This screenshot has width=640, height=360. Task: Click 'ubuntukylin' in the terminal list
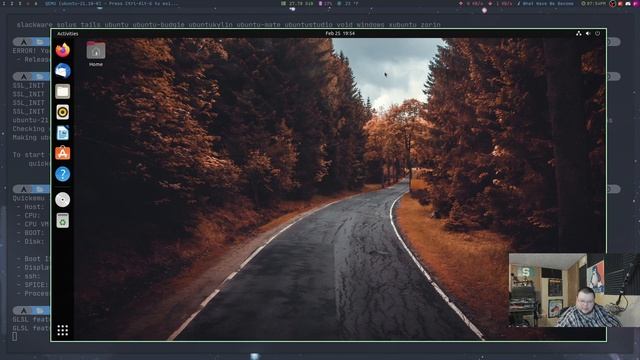[x=211, y=24]
